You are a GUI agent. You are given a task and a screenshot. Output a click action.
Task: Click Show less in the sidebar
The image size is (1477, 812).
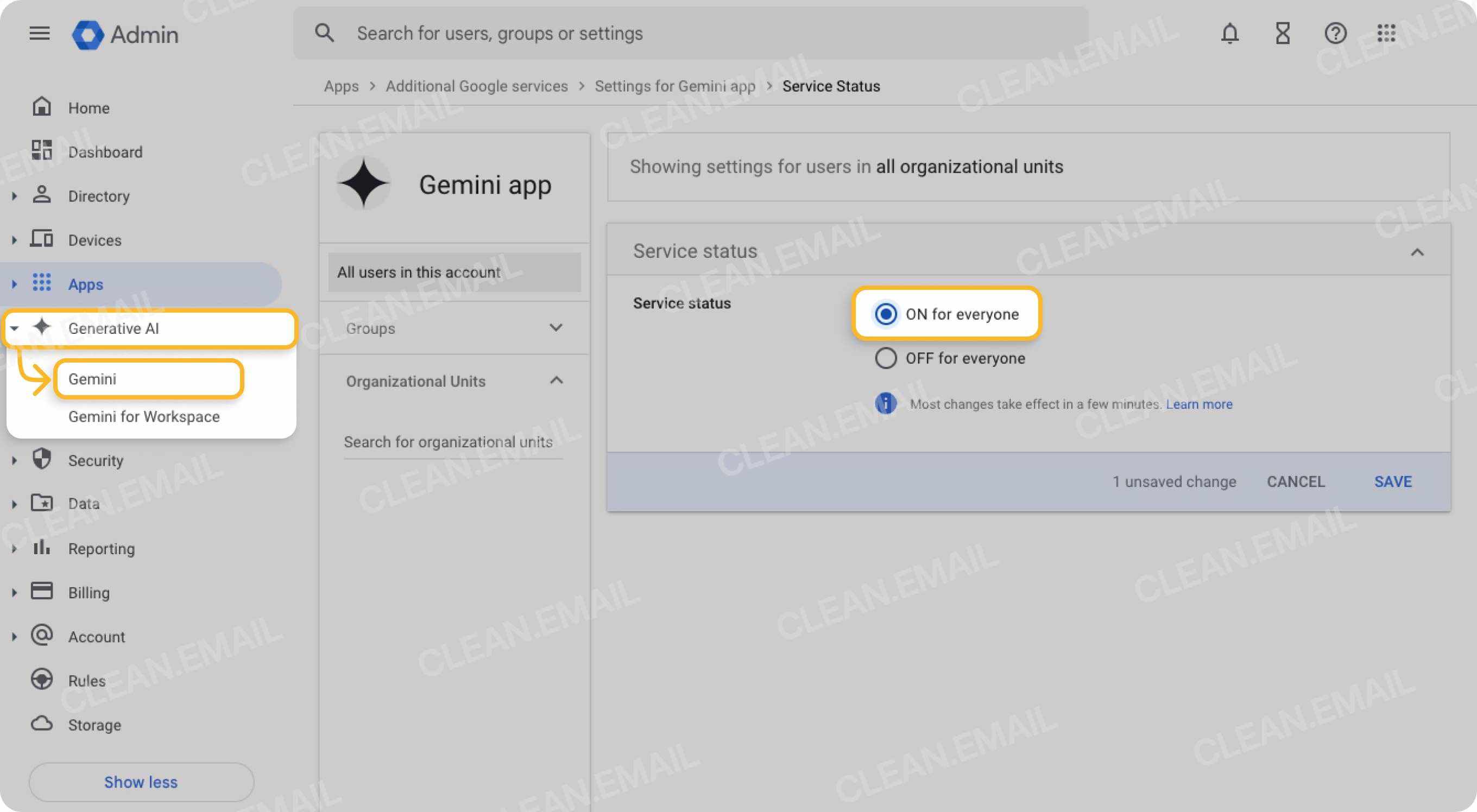click(x=141, y=782)
